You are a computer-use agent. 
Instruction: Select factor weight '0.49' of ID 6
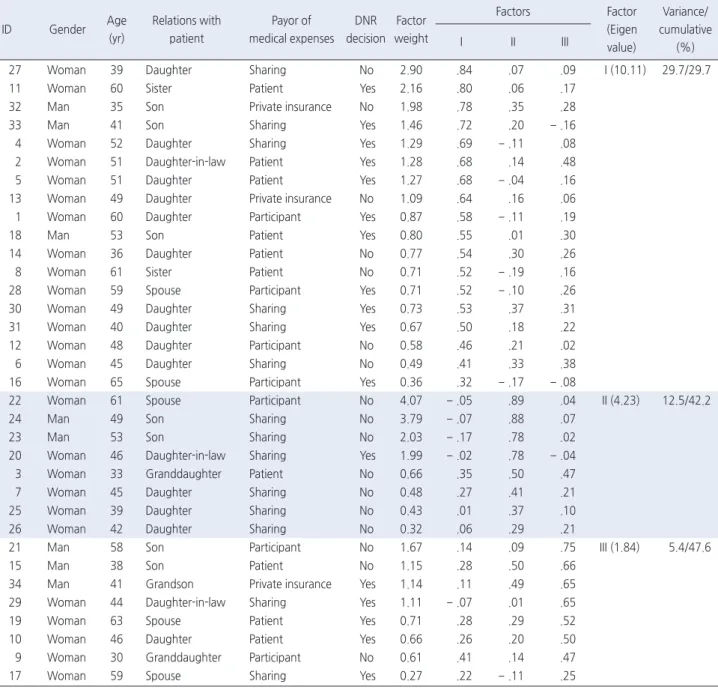pyautogui.click(x=411, y=364)
